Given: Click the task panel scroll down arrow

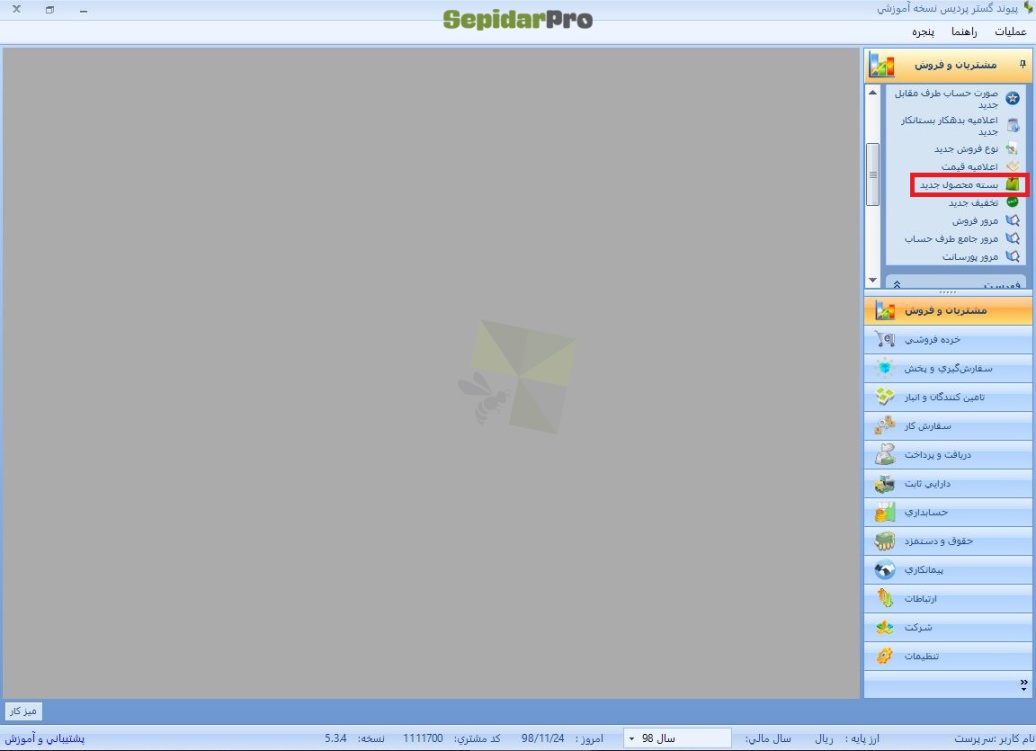Looking at the screenshot, I should point(873,280).
